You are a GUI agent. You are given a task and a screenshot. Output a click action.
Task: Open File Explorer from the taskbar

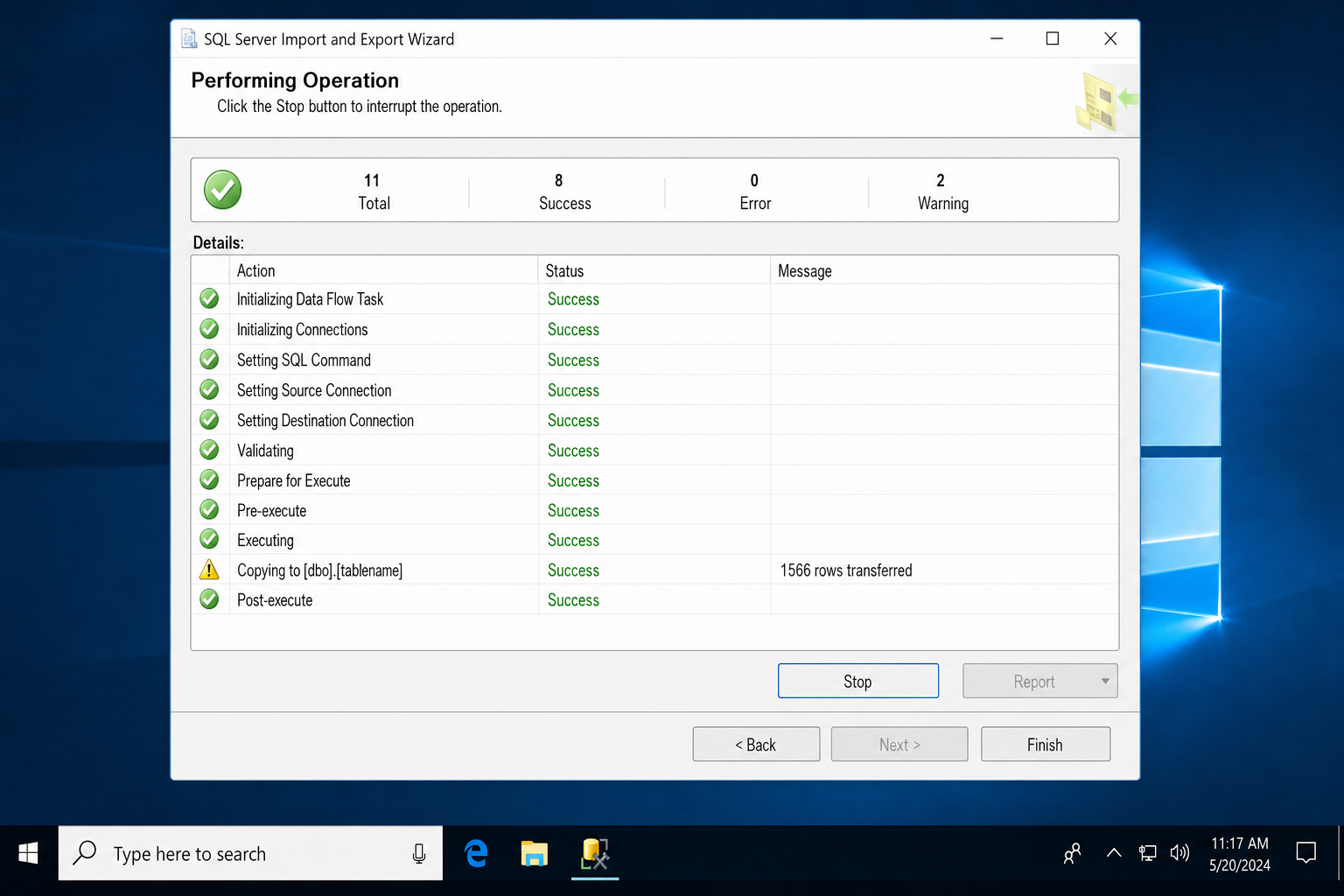[x=534, y=853]
